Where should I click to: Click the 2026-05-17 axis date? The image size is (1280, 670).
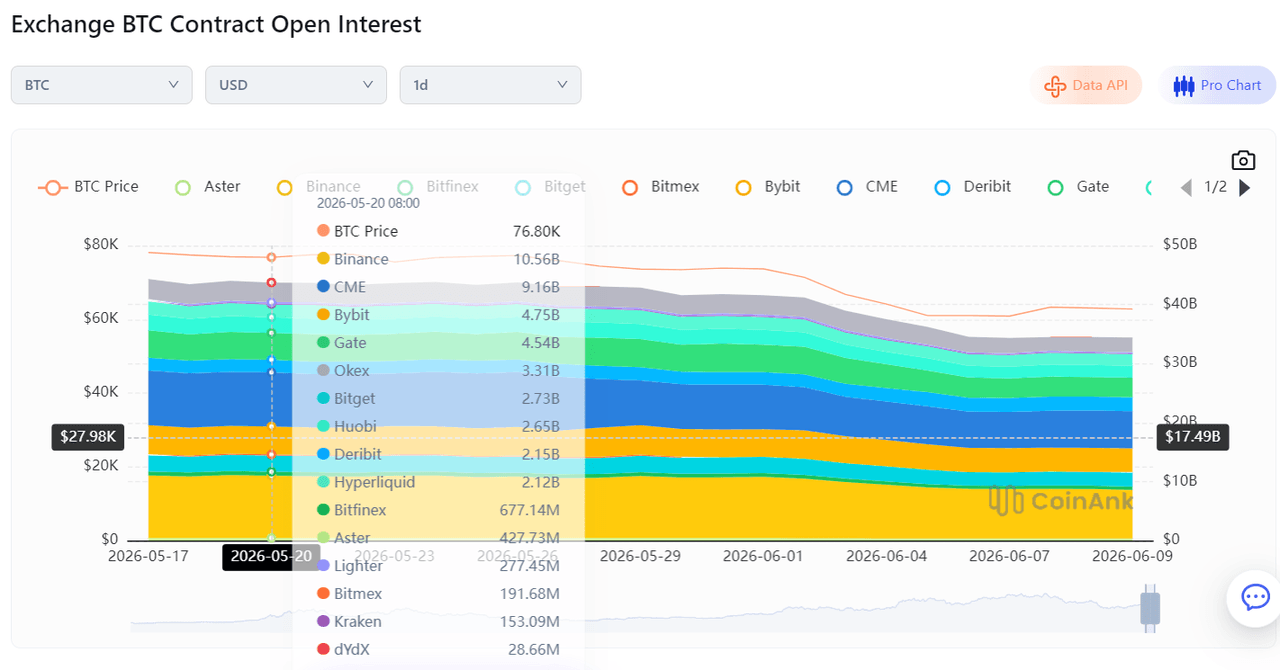pyautogui.click(x=149, y=556)
